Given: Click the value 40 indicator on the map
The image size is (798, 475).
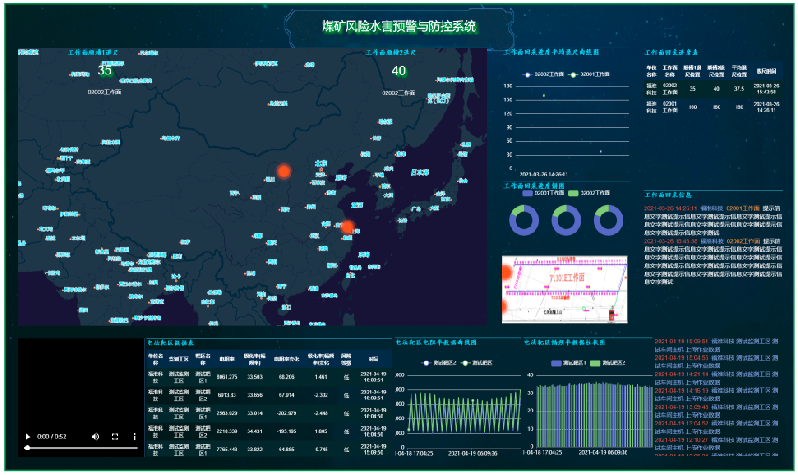Looking at the screenshot, I should (x=399, y=71).
